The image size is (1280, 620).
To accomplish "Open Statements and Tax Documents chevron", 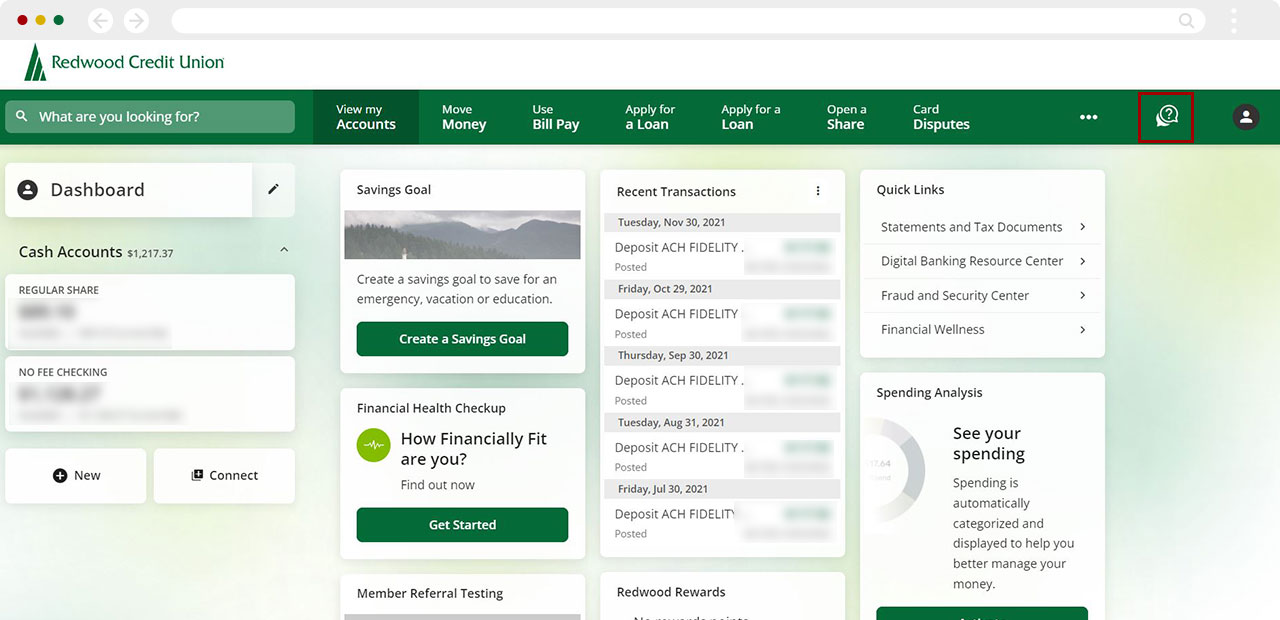I will [1083, 227].
